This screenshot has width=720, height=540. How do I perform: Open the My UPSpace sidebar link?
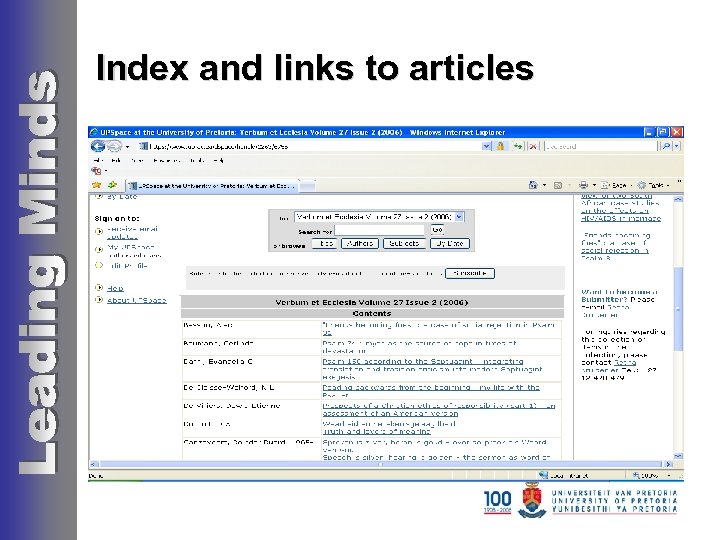134,251
